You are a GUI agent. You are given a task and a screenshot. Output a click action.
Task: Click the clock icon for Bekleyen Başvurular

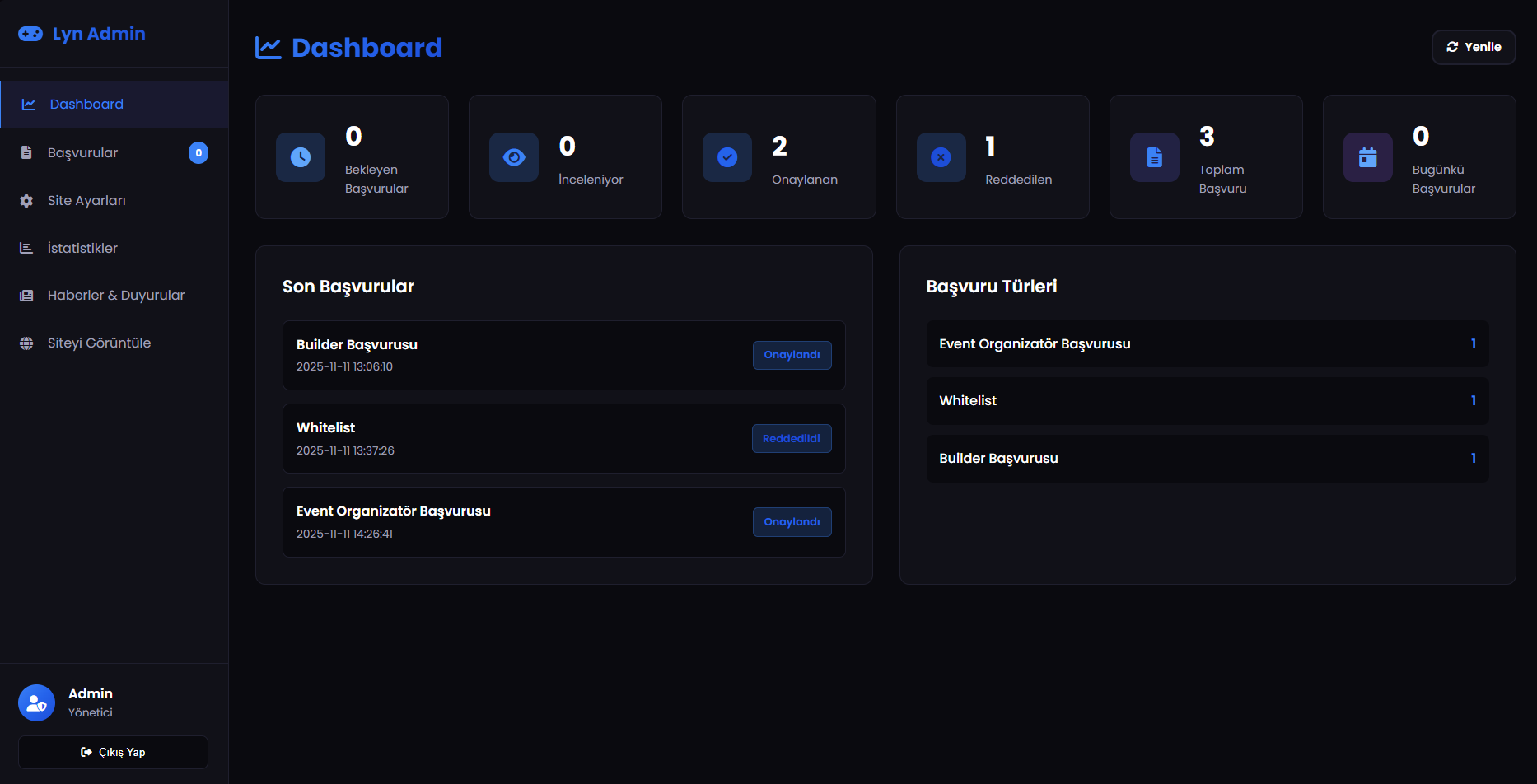pos(301,157)
